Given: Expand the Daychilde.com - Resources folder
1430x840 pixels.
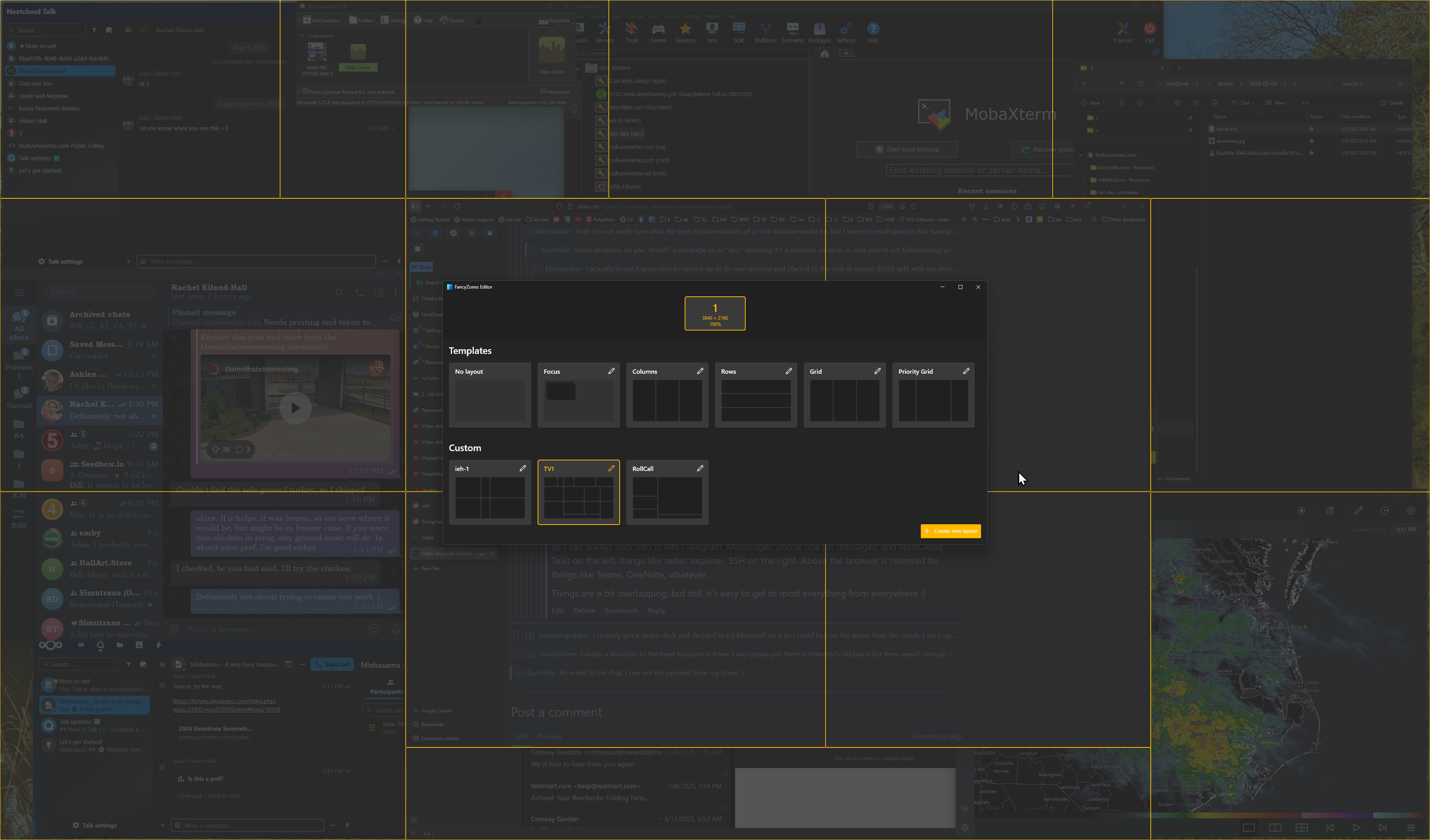Looking at the screenshot, I should pyautogui.click(x=1084, y=167).
